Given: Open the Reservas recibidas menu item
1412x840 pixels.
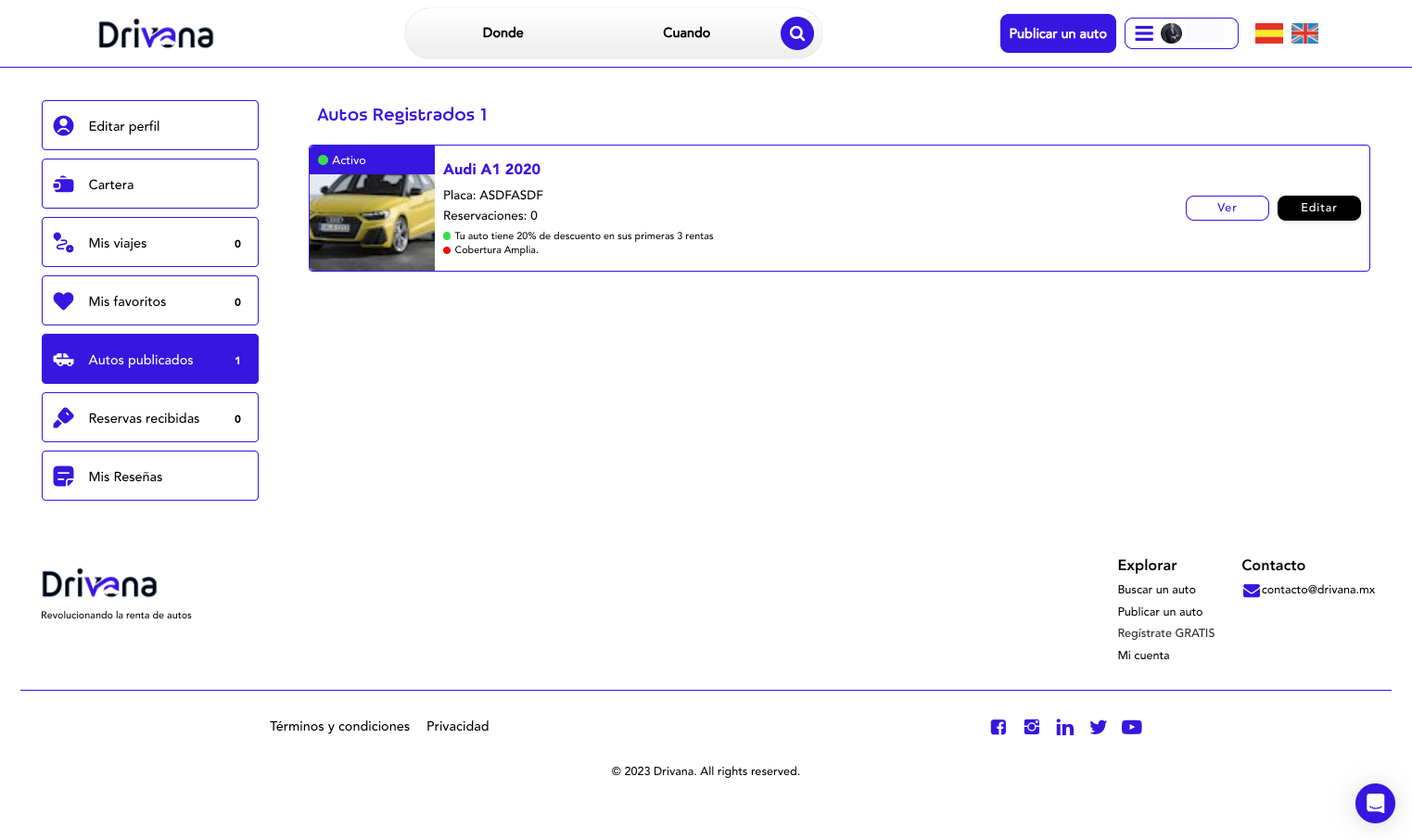Looking at the screenshot, I should click(x=150, y=417).
